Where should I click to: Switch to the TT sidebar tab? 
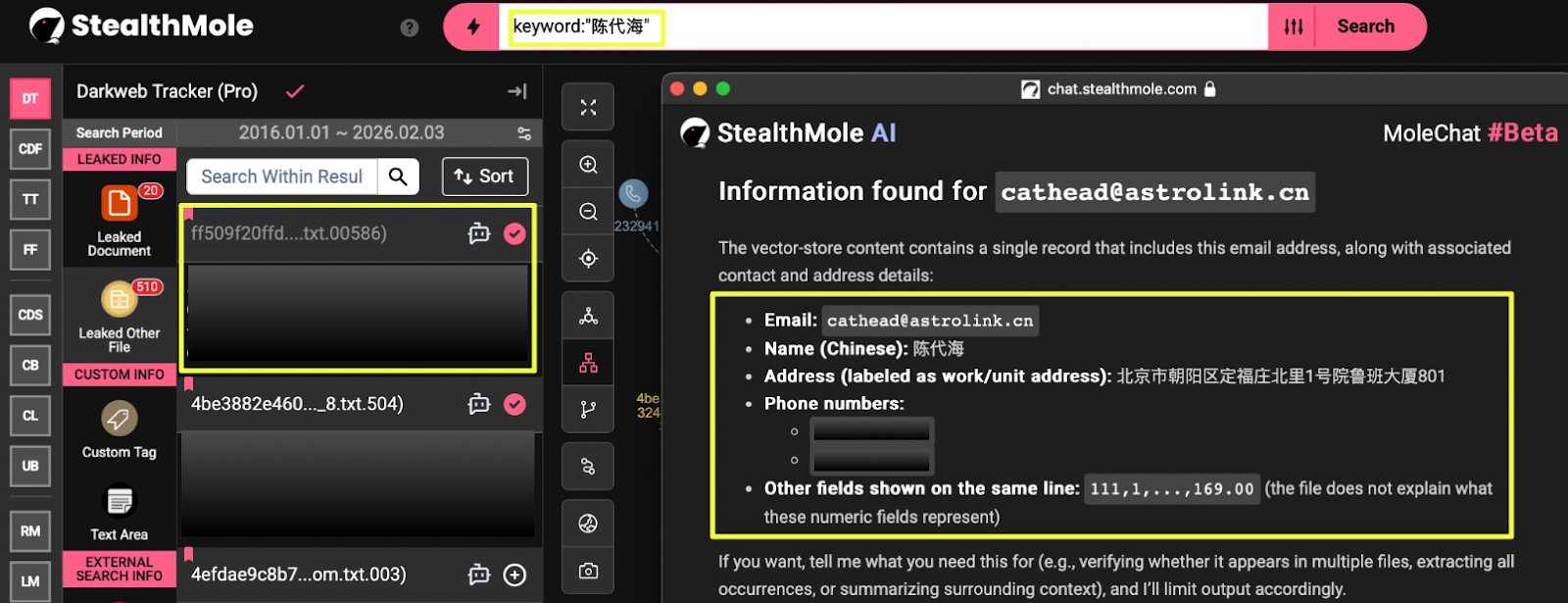click(30, 200)
